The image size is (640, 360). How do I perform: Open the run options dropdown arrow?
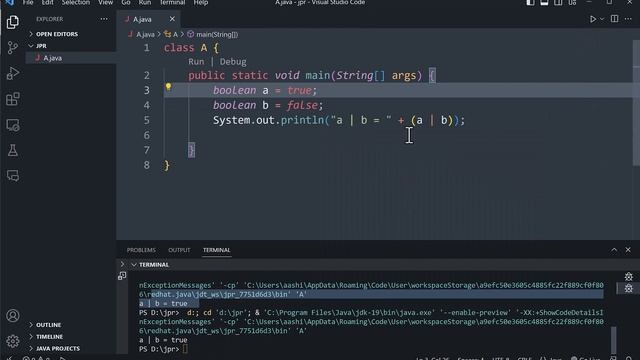pyautogui.click(x=602, y=19)
